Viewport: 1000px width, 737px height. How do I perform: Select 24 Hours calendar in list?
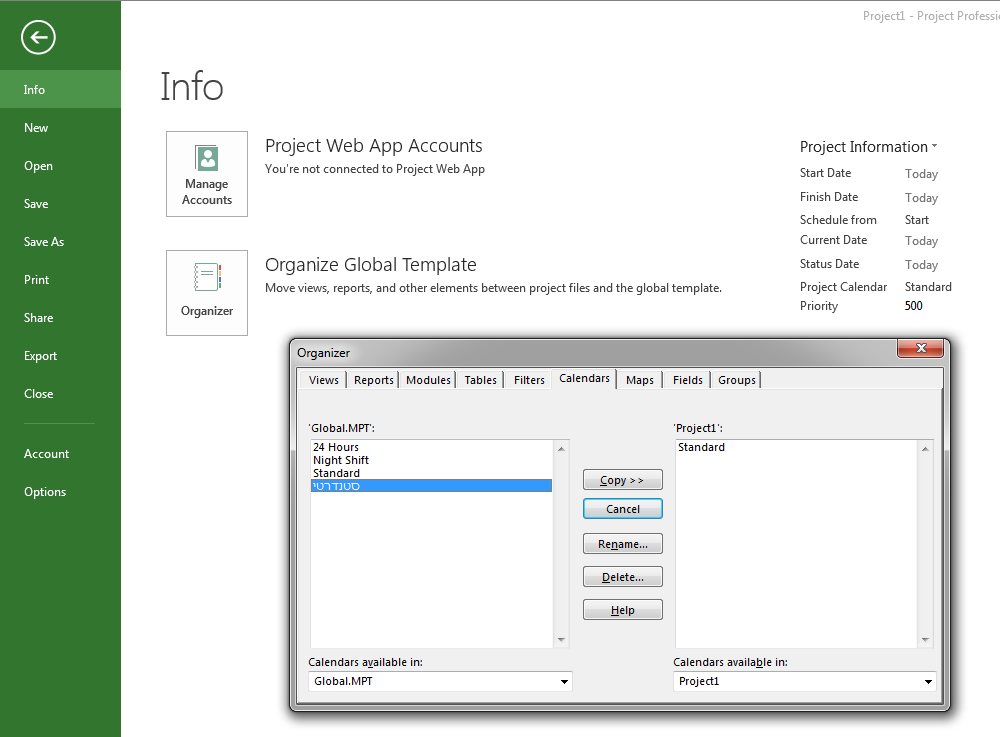point(336,447)
